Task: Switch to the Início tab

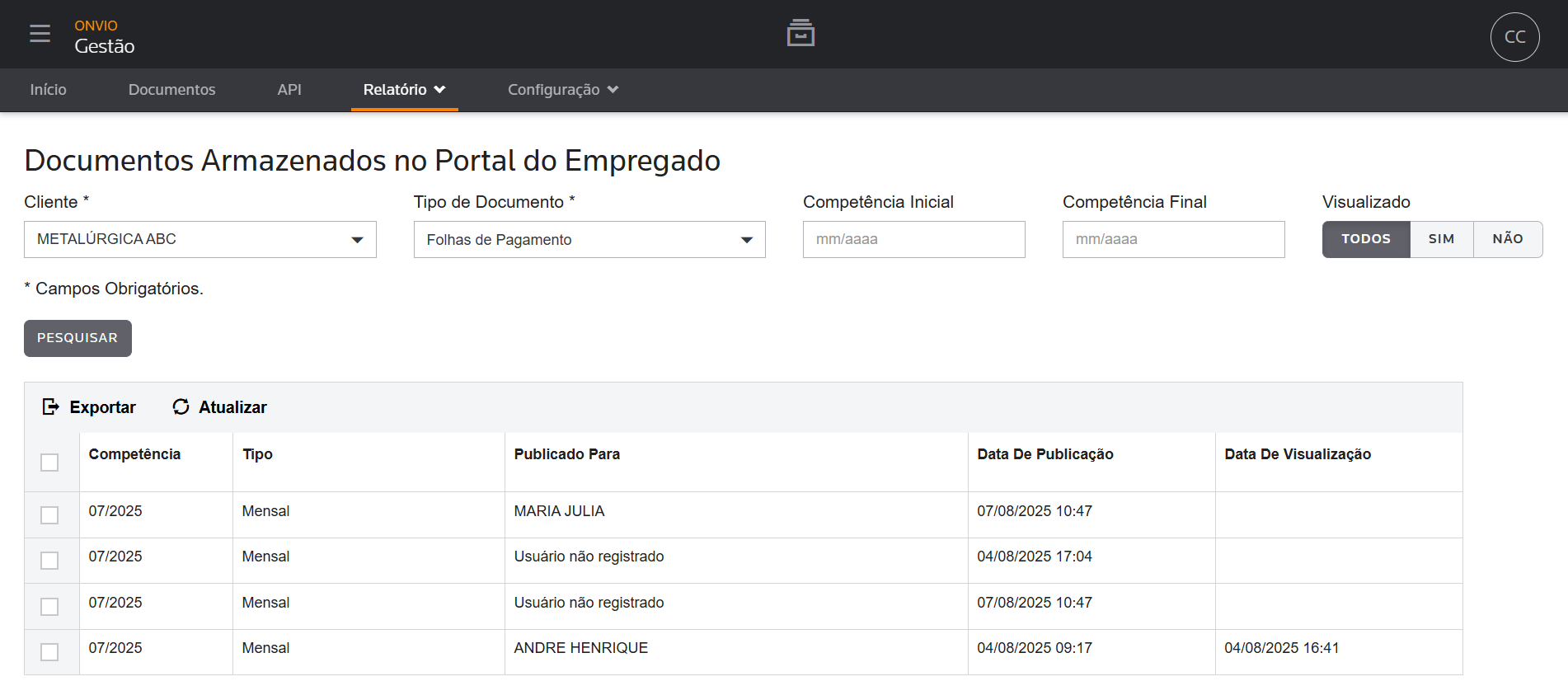Action: tap(48, 90)
